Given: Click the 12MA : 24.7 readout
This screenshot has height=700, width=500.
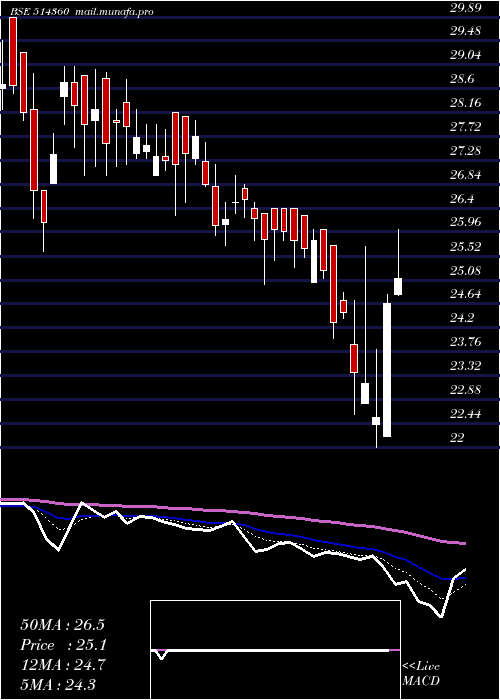Looking at the screenshot, I should click(62, 665).
